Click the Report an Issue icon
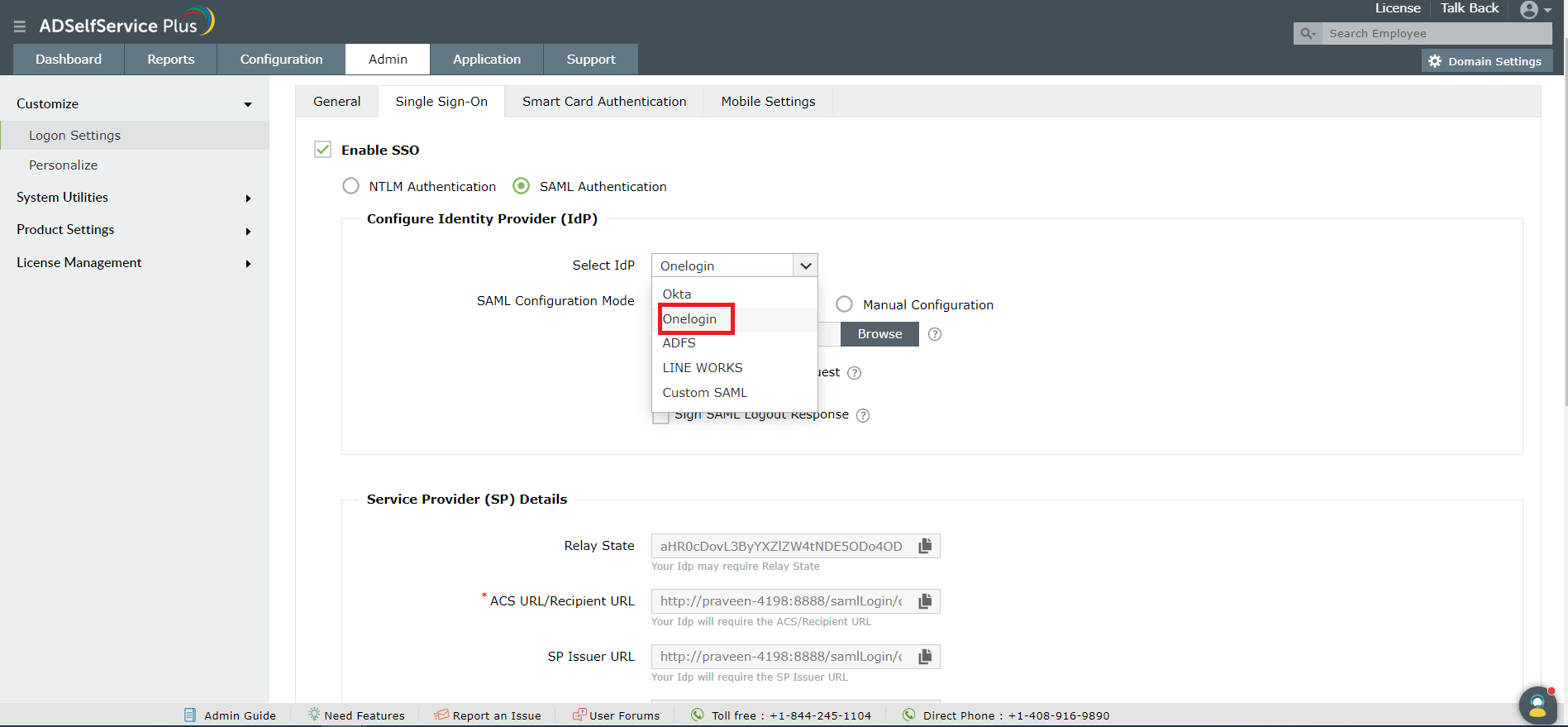 point(442,715)
